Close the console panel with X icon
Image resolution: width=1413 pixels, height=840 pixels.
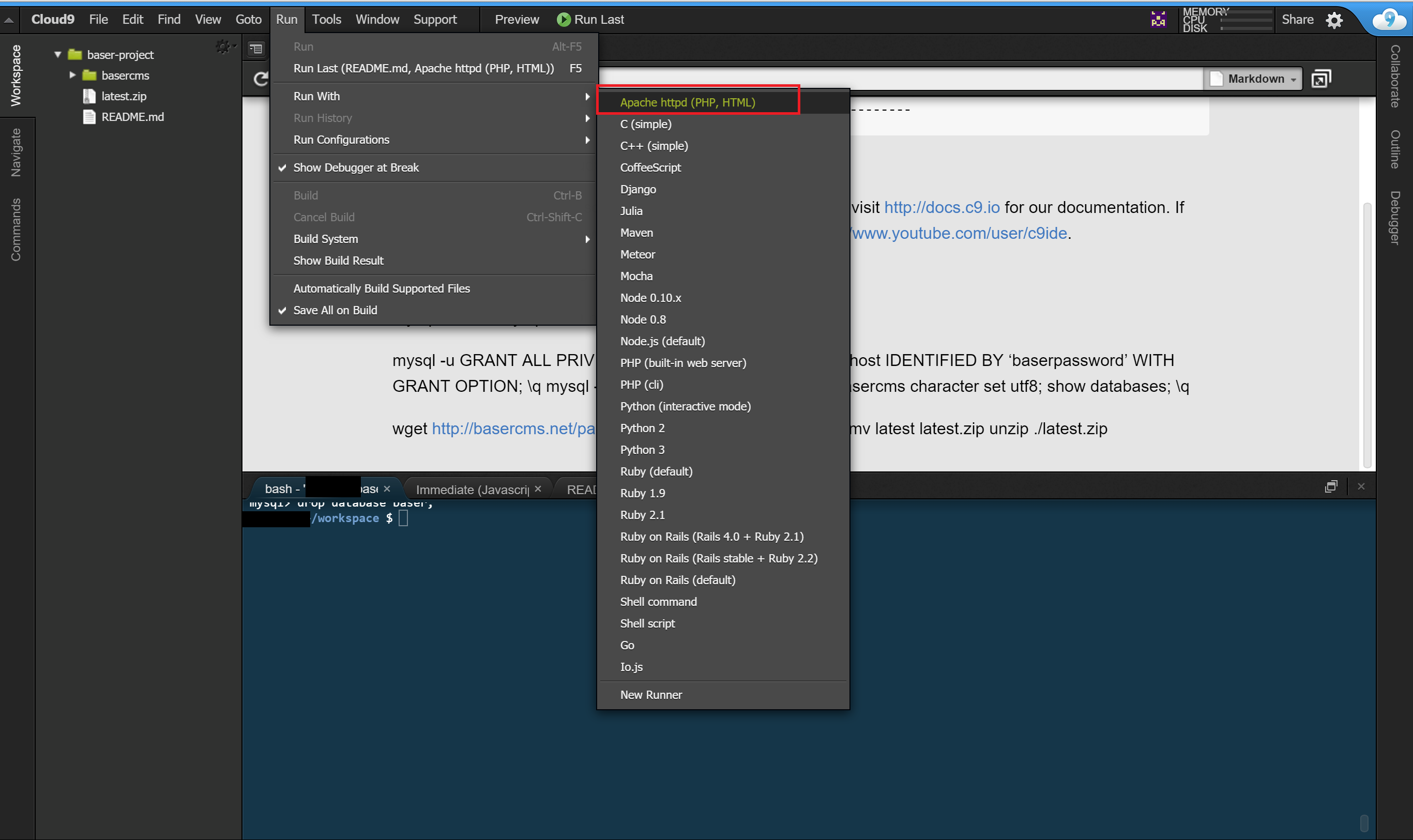[x=1361, y=486]
